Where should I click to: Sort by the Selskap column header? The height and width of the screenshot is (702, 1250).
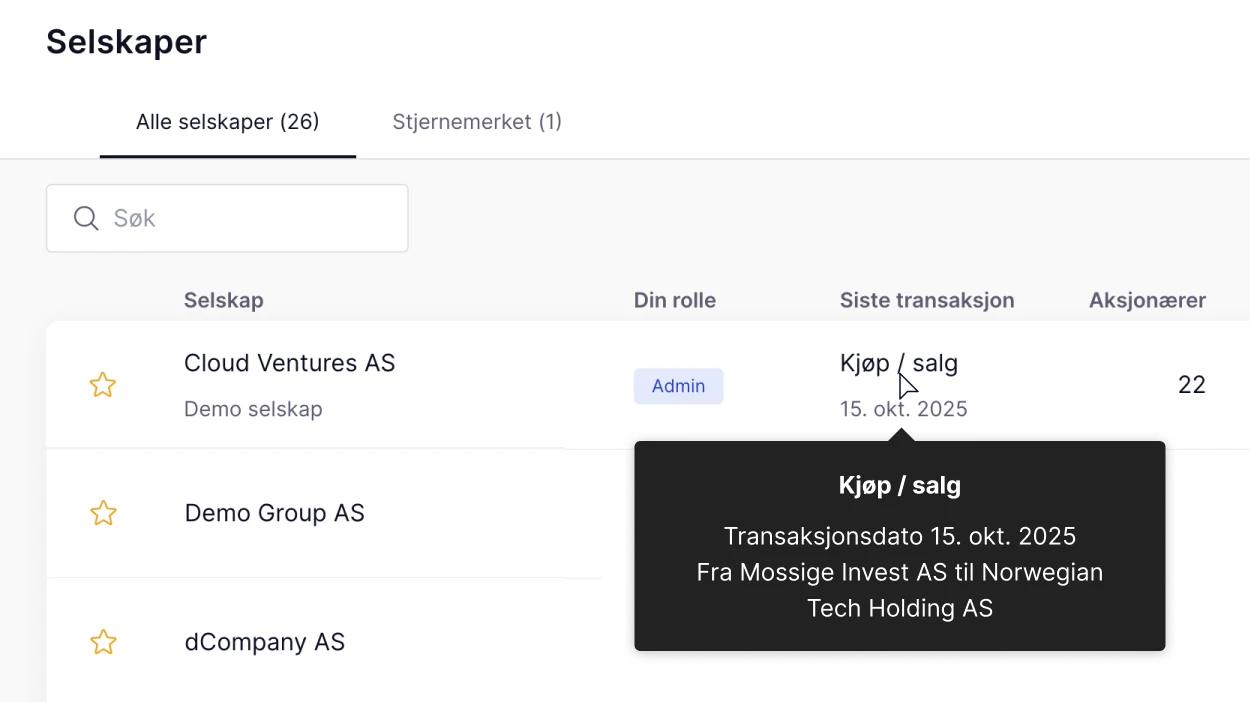(x=223, y=300)
